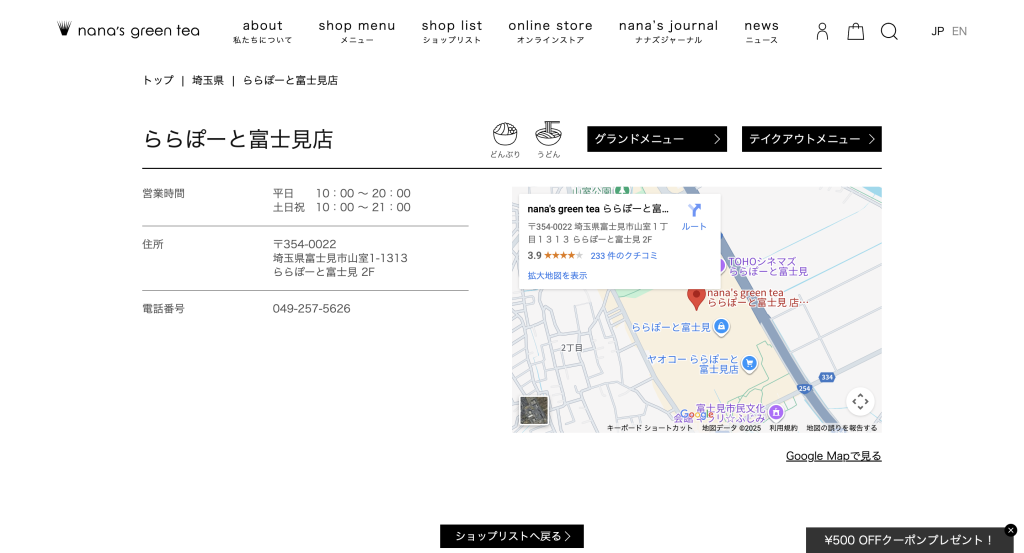This screenshot has width=1024, height=553.
Task: Click the 富士見市民文化会館 map marker
Action: pyautogui.click(x=776, y=412)
